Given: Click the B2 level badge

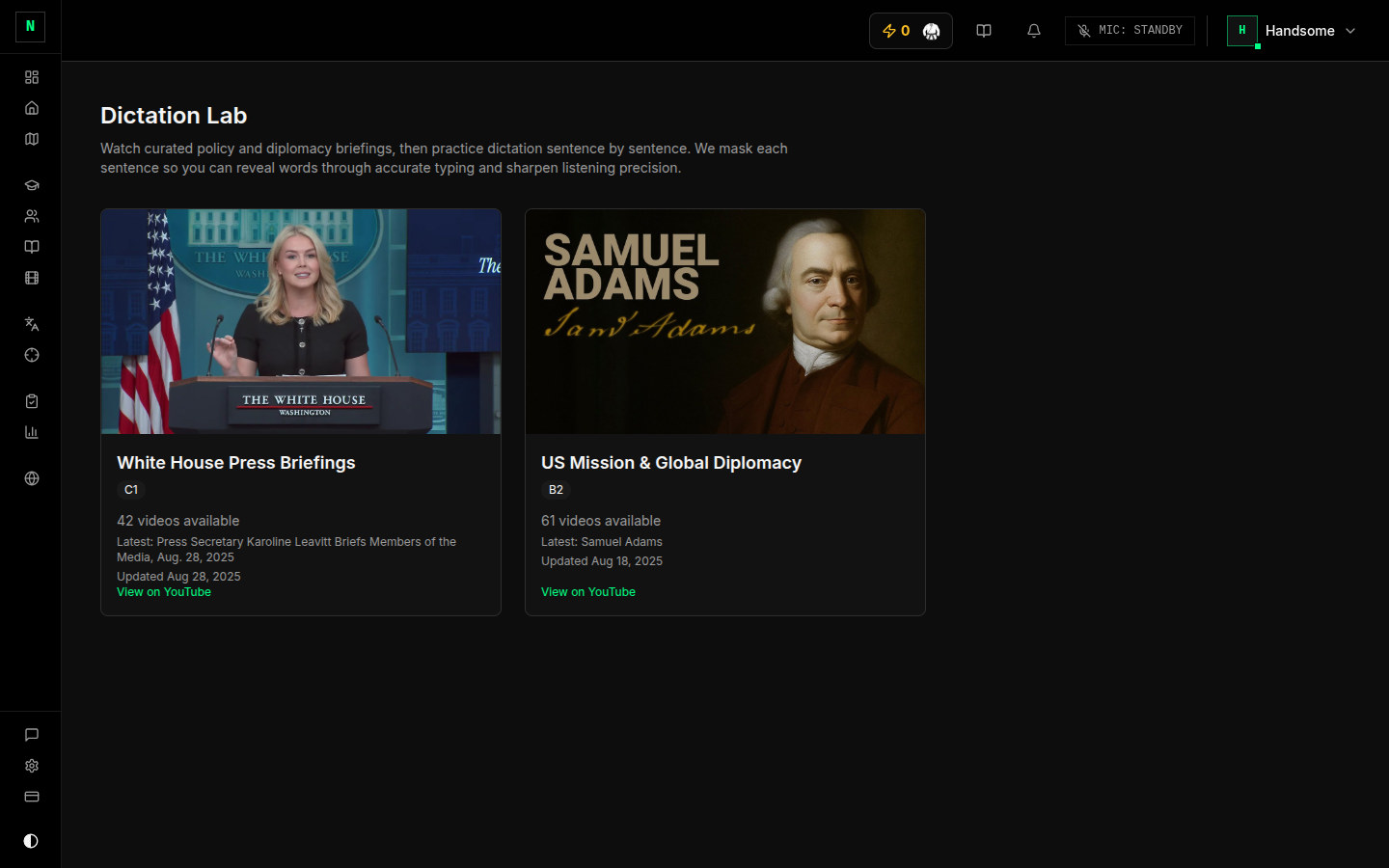Looking at the screenshot, I should [556, 490].
